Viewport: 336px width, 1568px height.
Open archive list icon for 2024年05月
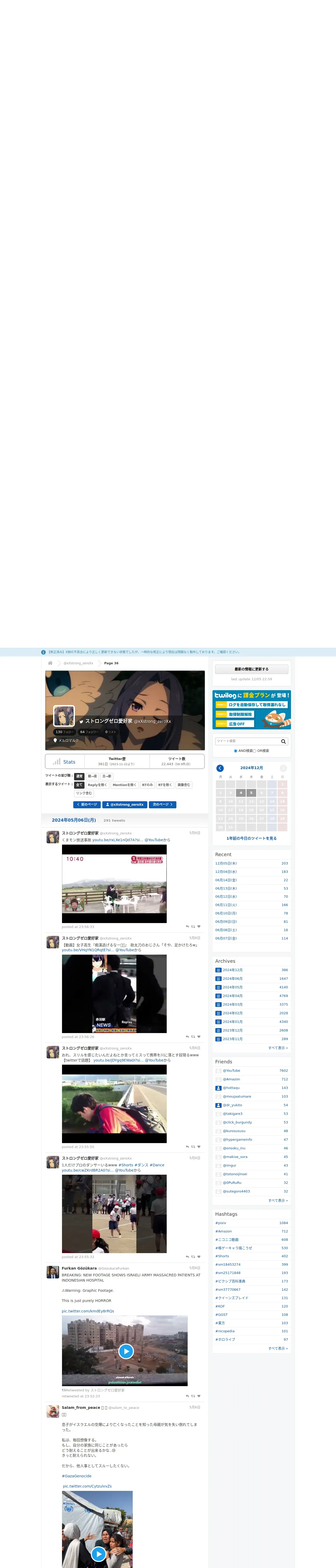tap(218, 987)
